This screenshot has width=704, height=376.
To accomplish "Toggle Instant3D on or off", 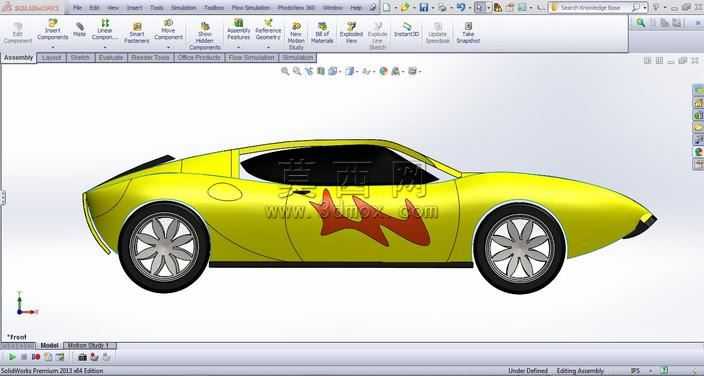I will pyautogui.click(x=407, y=30).
